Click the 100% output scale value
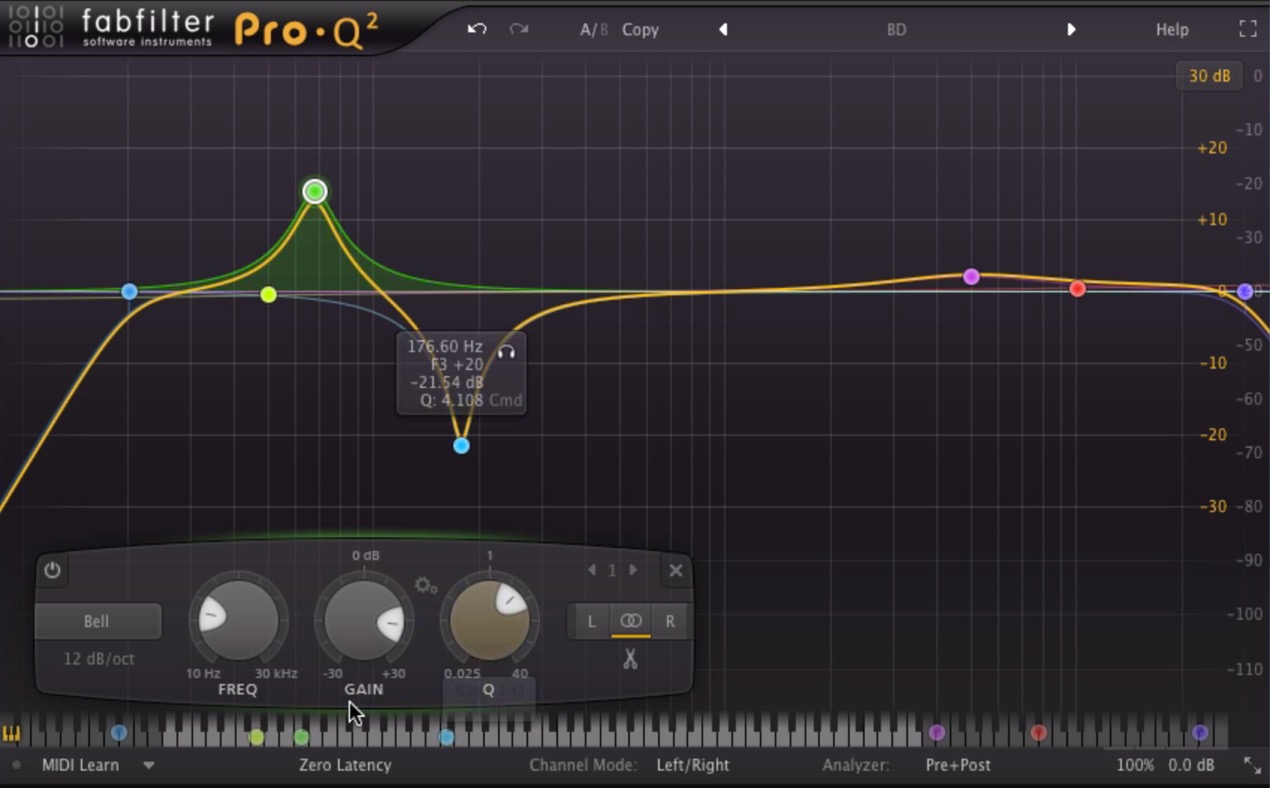The height and width of the screenshot is (788, 1270). pos(1135,765)
